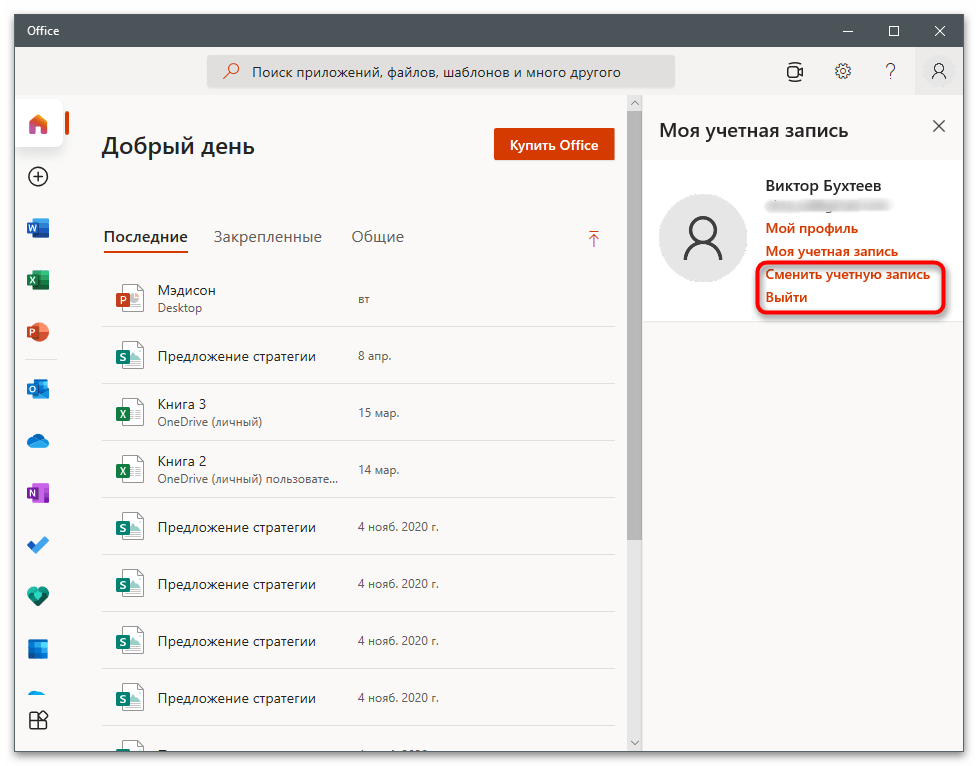
Task: Open the blue Calendar app icon
Action: [38, 649]
